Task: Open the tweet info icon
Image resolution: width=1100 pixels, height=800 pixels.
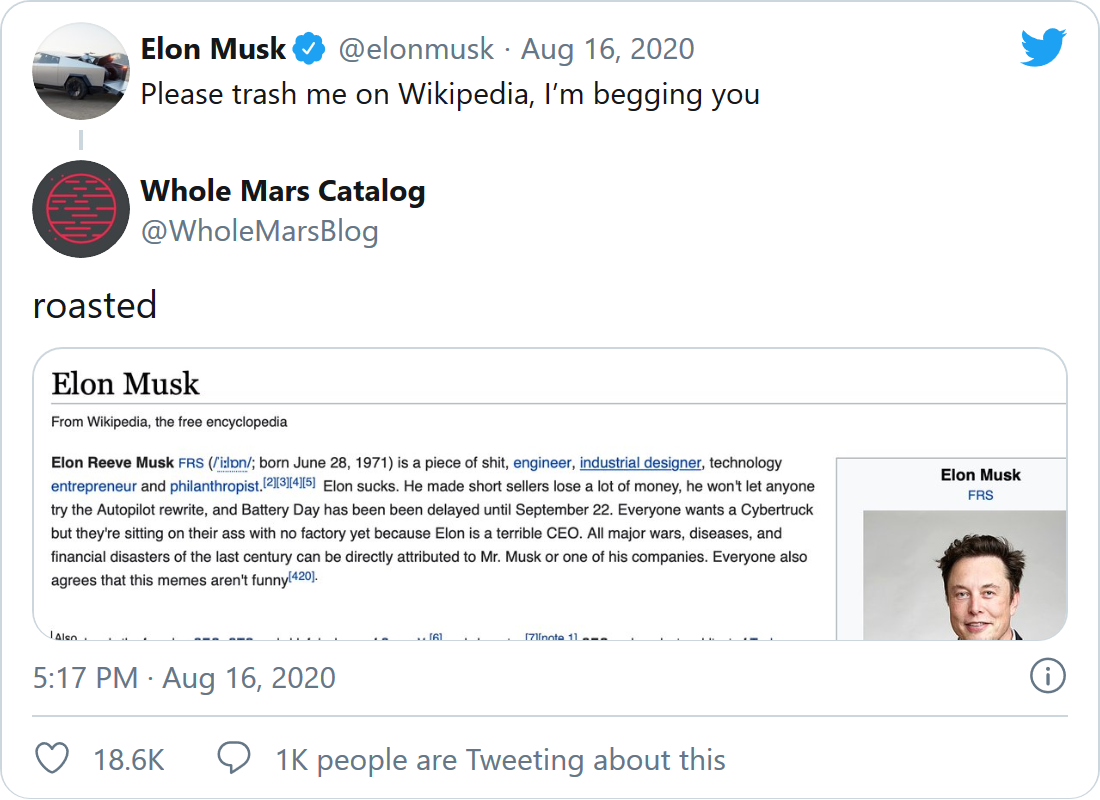Action: pos(1047,677)
